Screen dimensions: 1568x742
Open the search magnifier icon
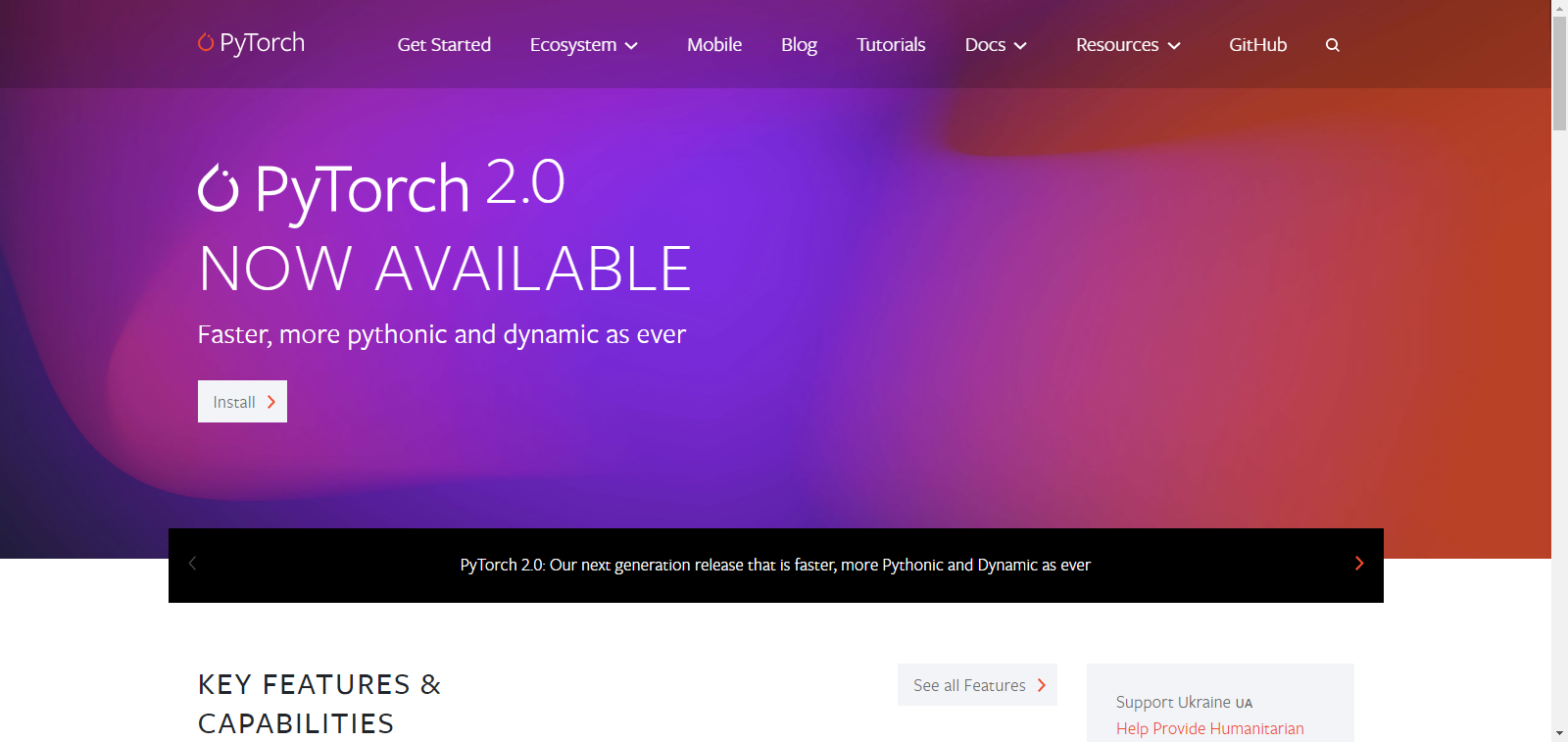tap(1332, 45)
